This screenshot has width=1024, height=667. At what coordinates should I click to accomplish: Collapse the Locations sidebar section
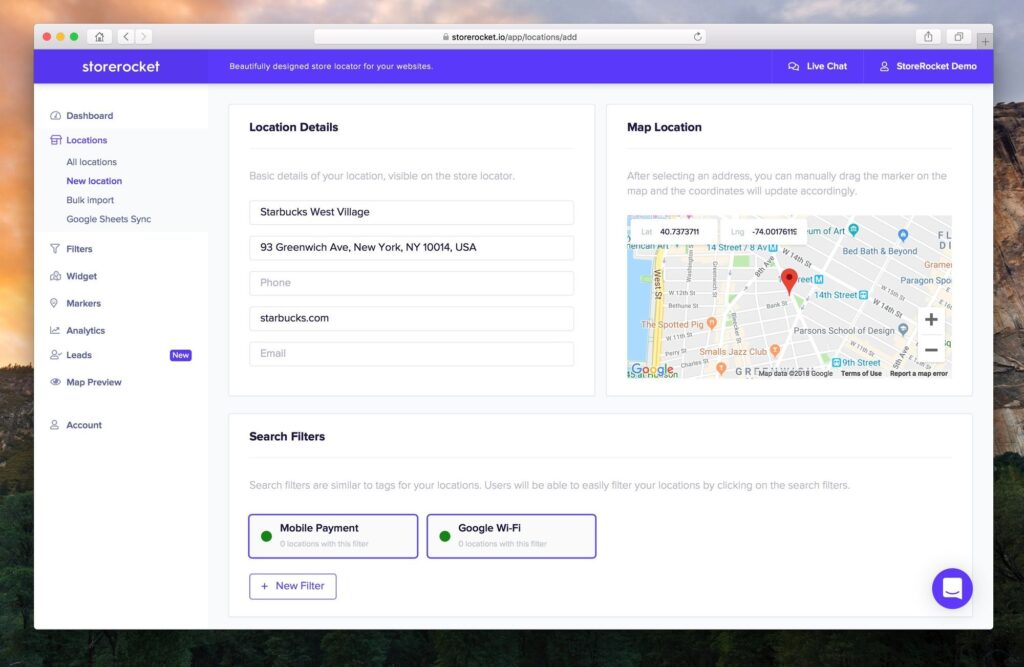point(86,141)
